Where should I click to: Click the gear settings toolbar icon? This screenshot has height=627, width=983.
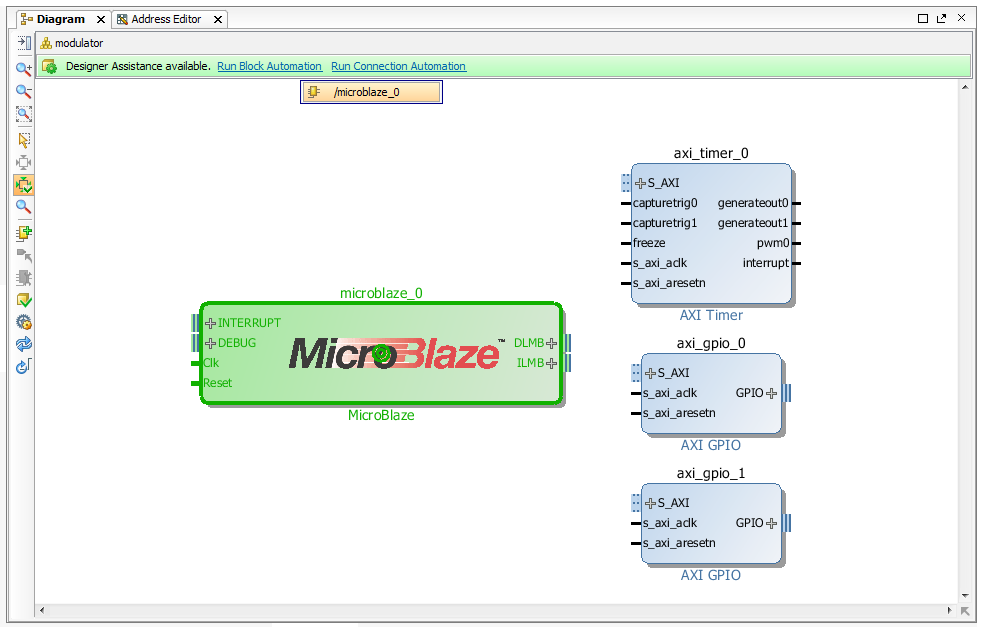(24, 322)
